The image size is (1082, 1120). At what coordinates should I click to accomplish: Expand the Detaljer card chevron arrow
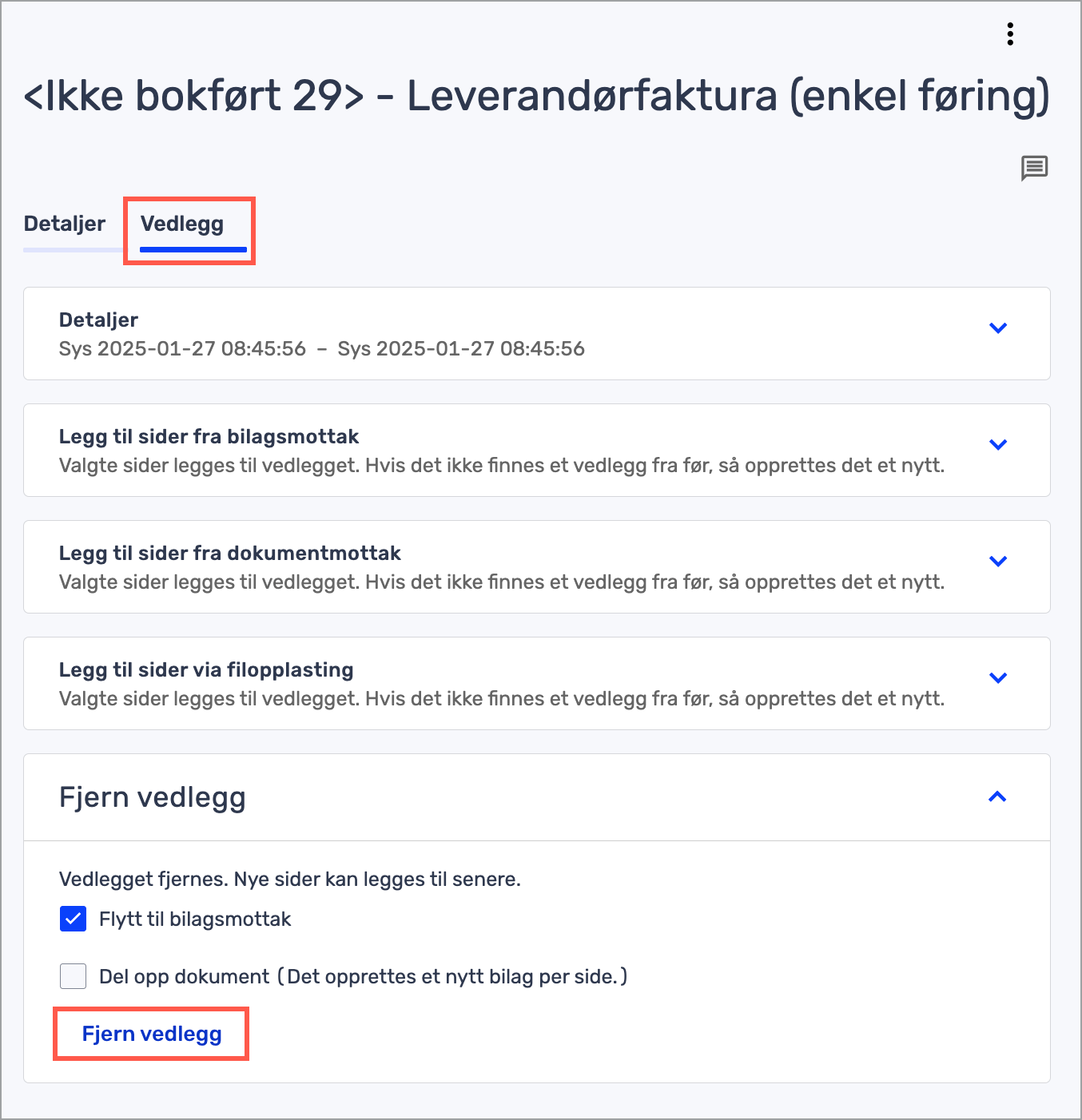point(997,328)
